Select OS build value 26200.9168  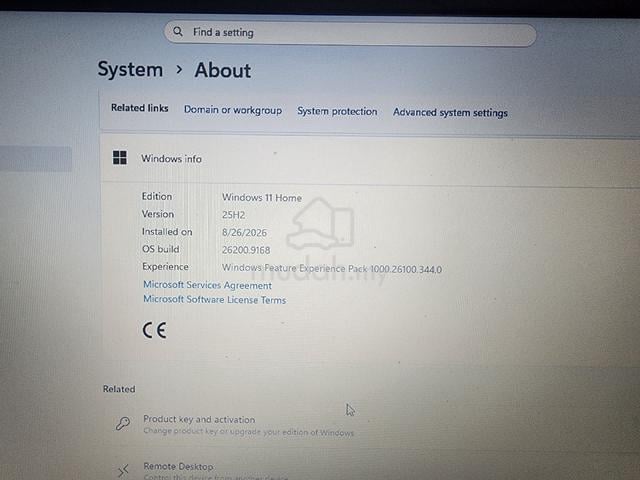(x=246, y=250)
